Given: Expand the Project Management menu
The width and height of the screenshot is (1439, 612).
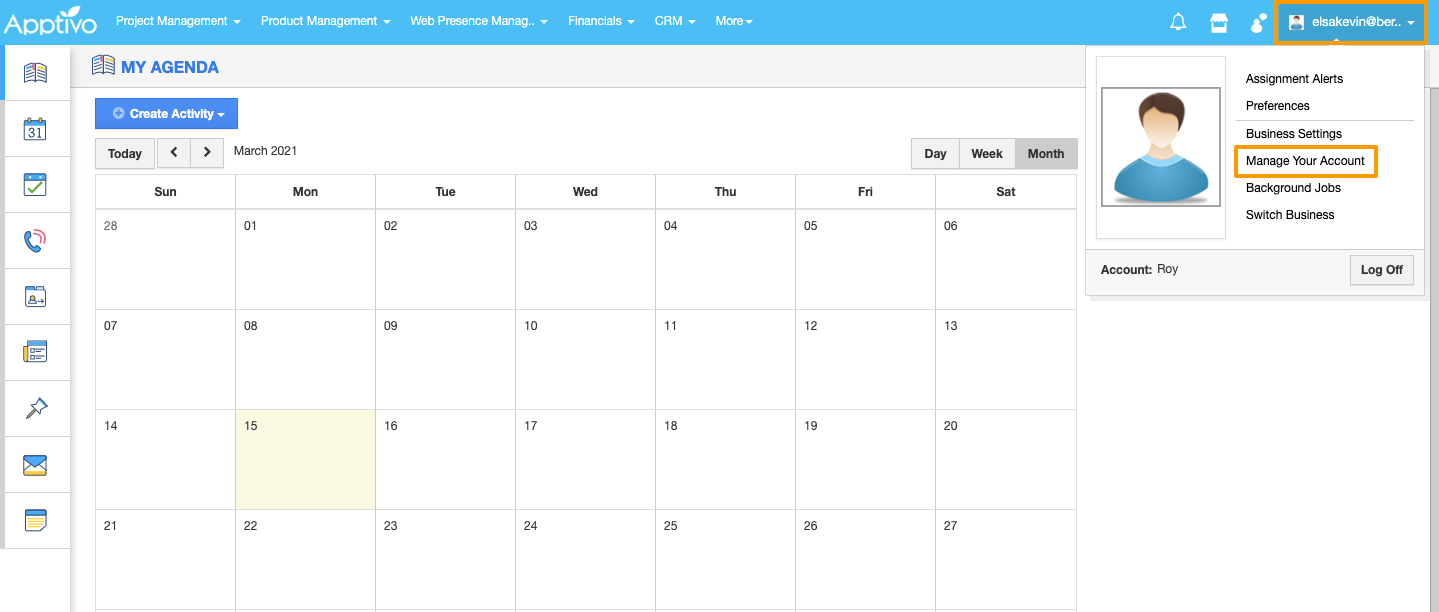Looking at the screenshot, I should pyautogui.click(x=178, y=21).
